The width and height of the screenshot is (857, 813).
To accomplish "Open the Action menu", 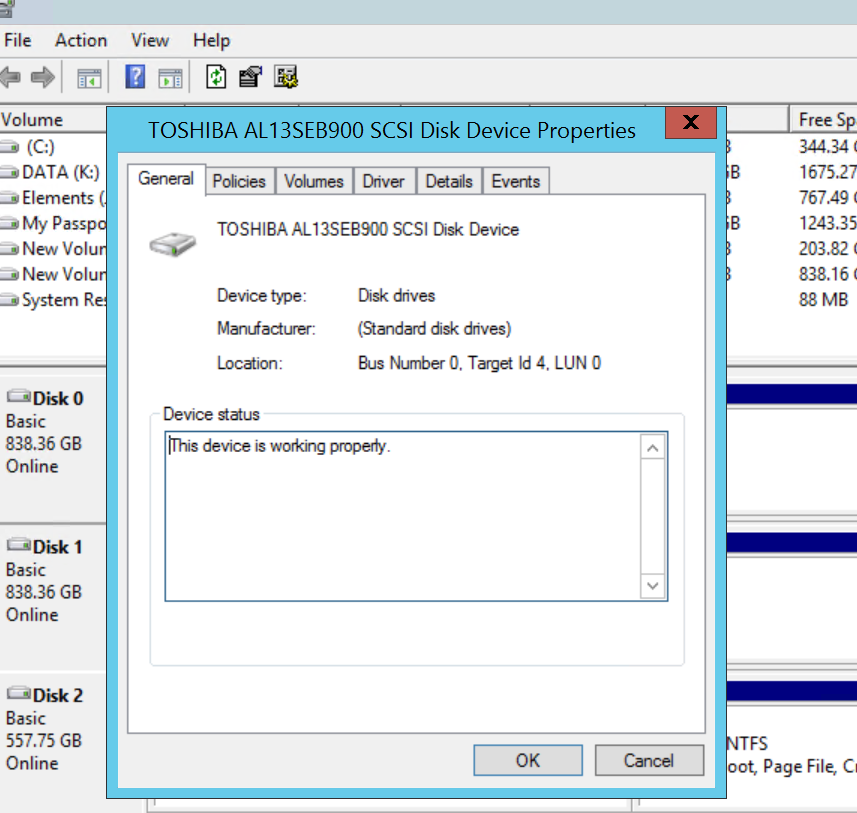I will (x=81, y=41).
